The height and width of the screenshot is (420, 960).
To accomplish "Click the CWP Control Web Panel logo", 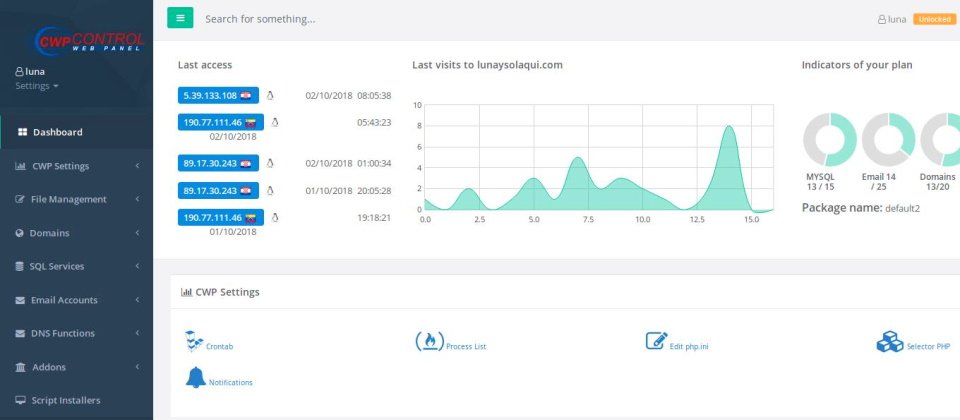I will tap(89, 41).
